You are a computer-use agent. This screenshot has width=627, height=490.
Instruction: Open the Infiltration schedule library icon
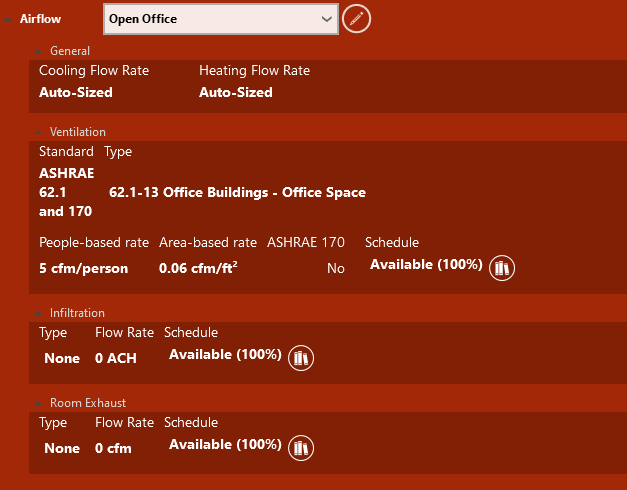[x=301, y=358]
